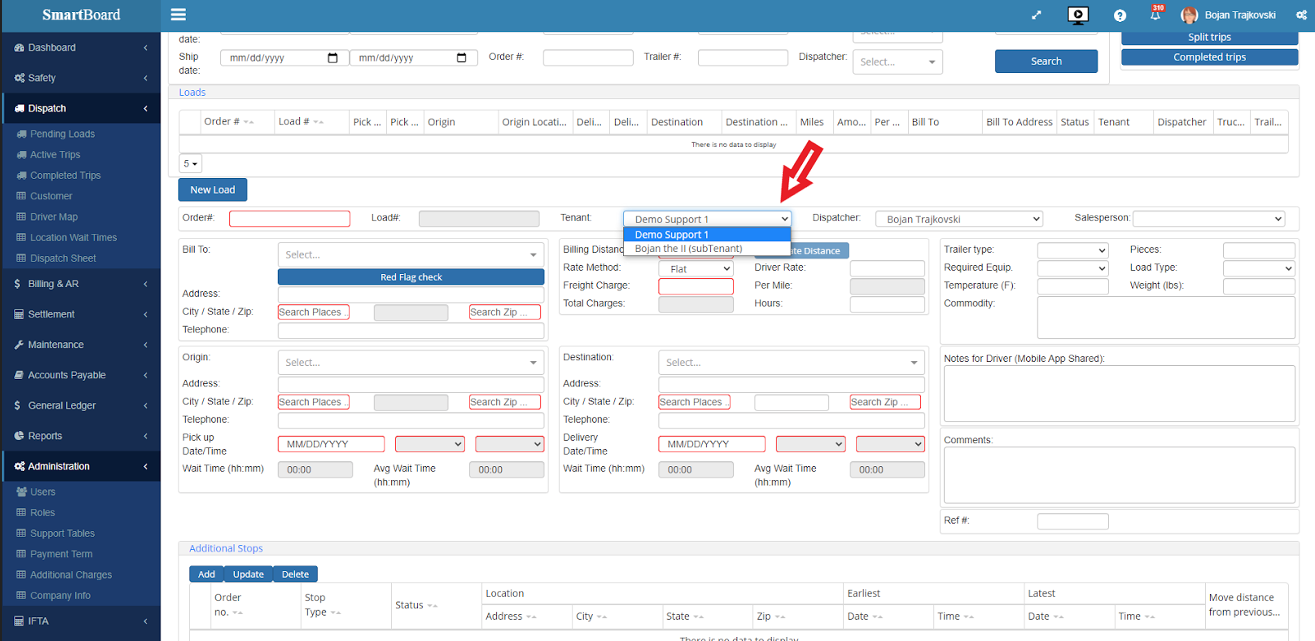1315x641 pixels.
Task: Open the Load Type dropdown
Action: tap(1259, 268)
